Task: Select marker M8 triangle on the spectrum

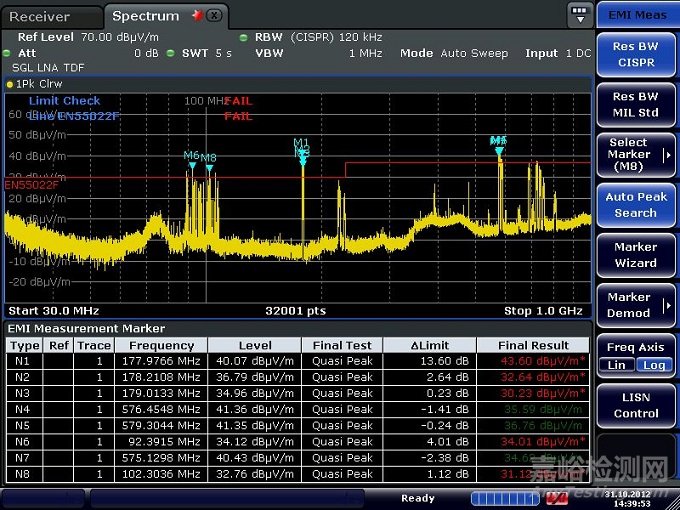Action: (x=209, y=168)
